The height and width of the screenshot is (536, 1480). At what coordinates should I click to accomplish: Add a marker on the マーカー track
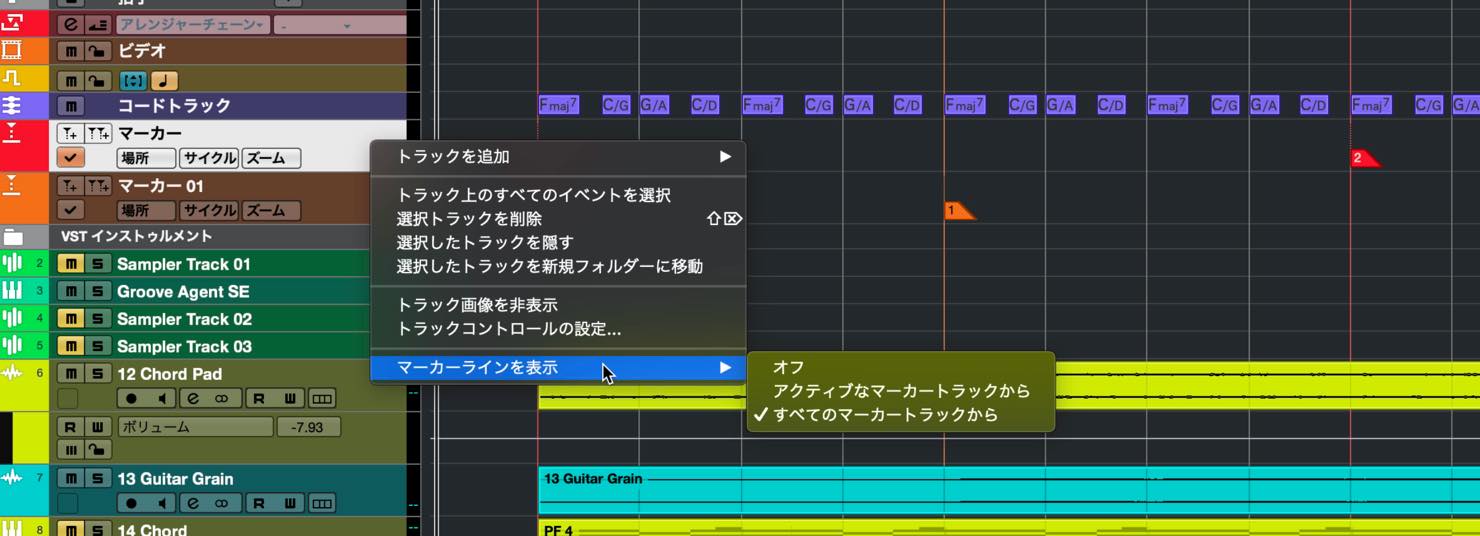[x=70, y=134]
